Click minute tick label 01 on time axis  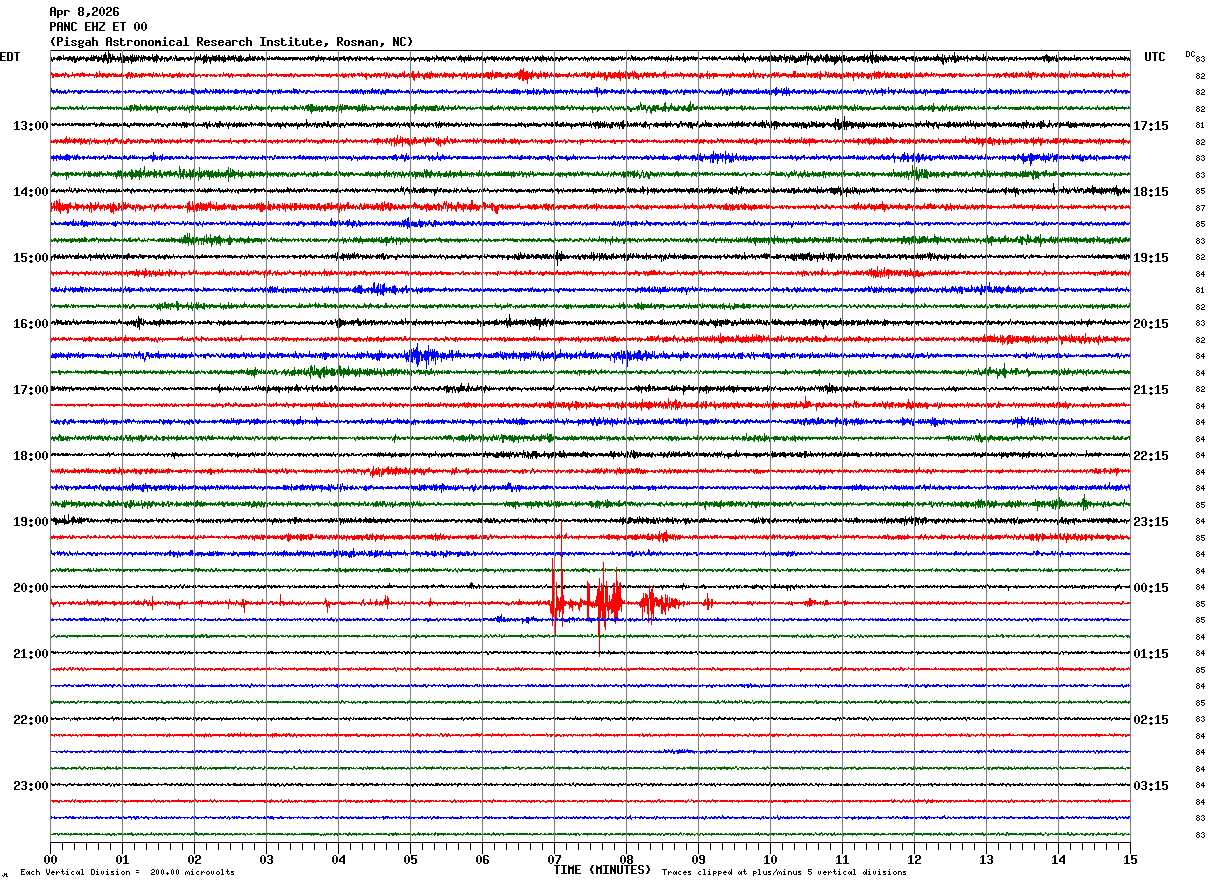pos(122,859)
